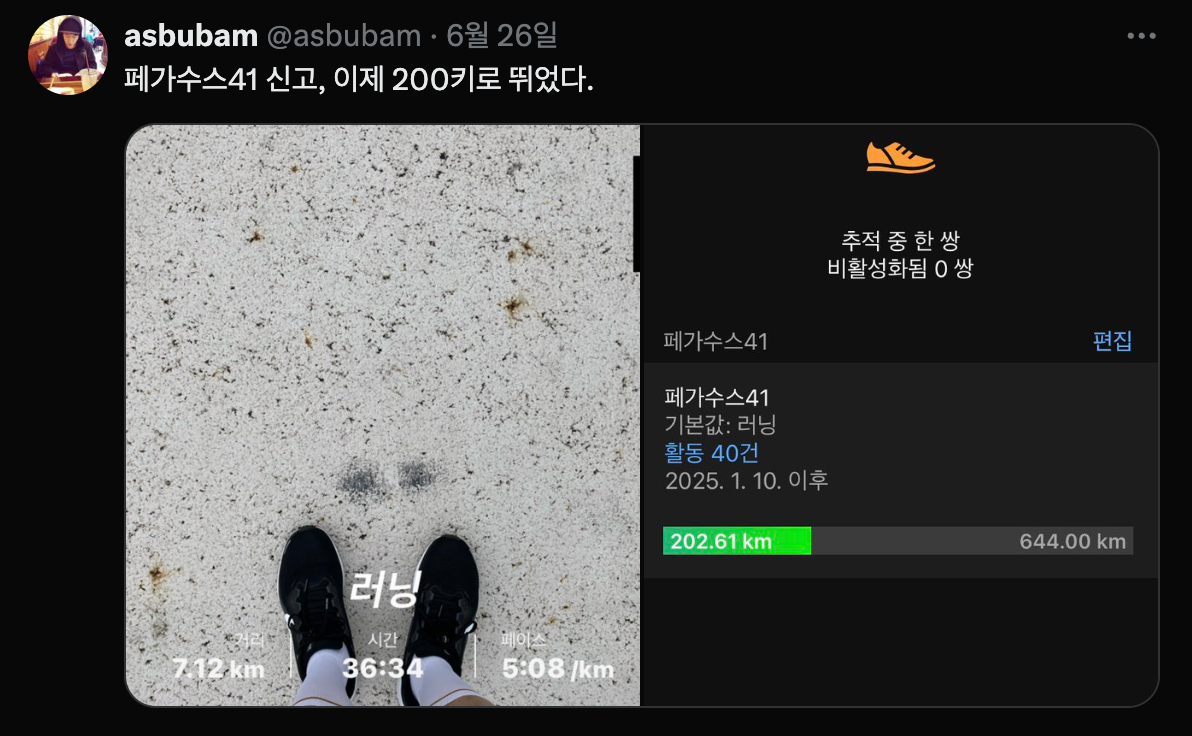
Task: Click the 편집 edit button
Action: coord(1112,341)
